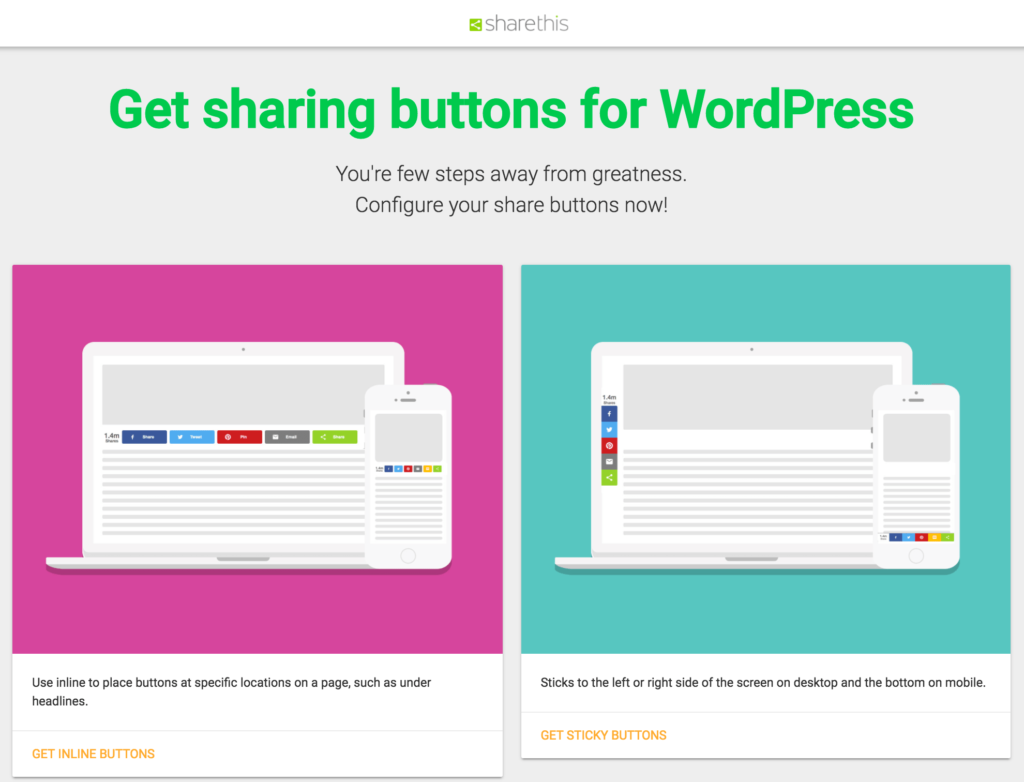Click the gray Email button in the inline mockup

(287, 437)
